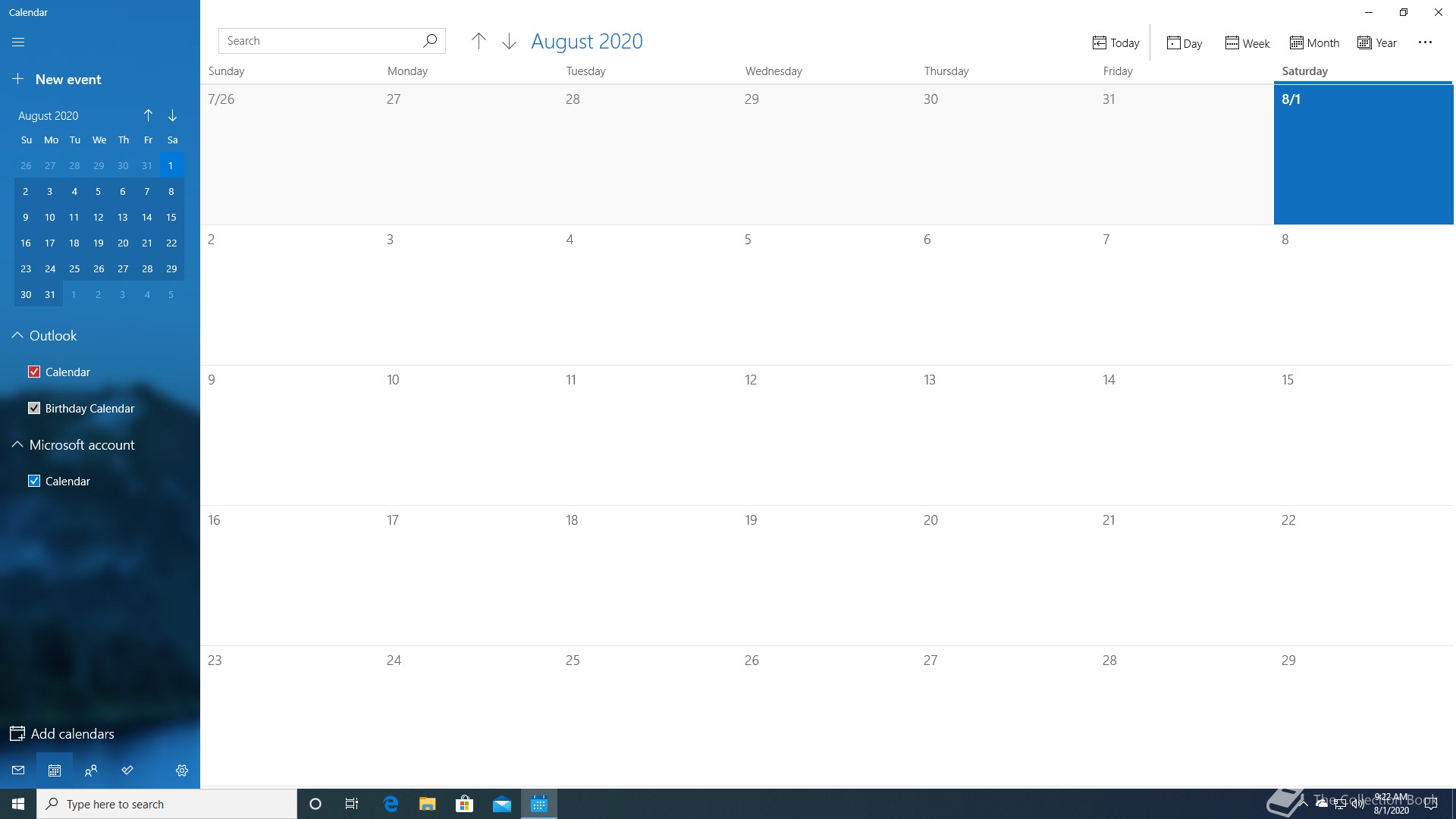Go to next month with the main down arrow
The image size is (1456, 819).
[509, 42]
